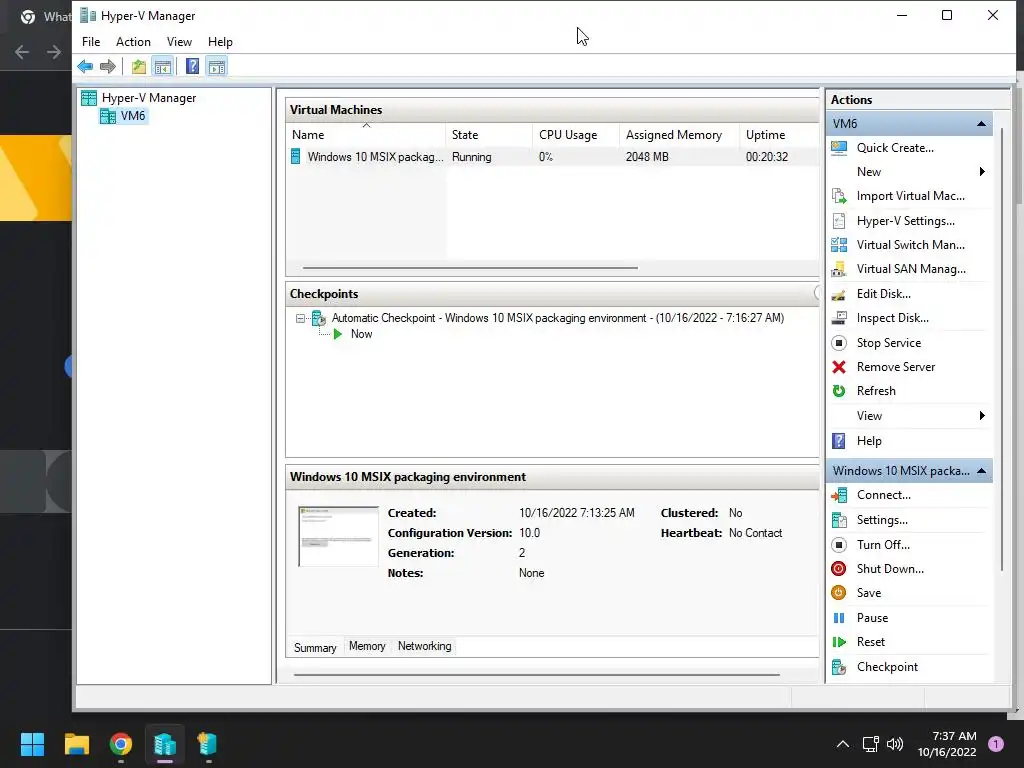Open the View menu in menu bar

[179, 42]
